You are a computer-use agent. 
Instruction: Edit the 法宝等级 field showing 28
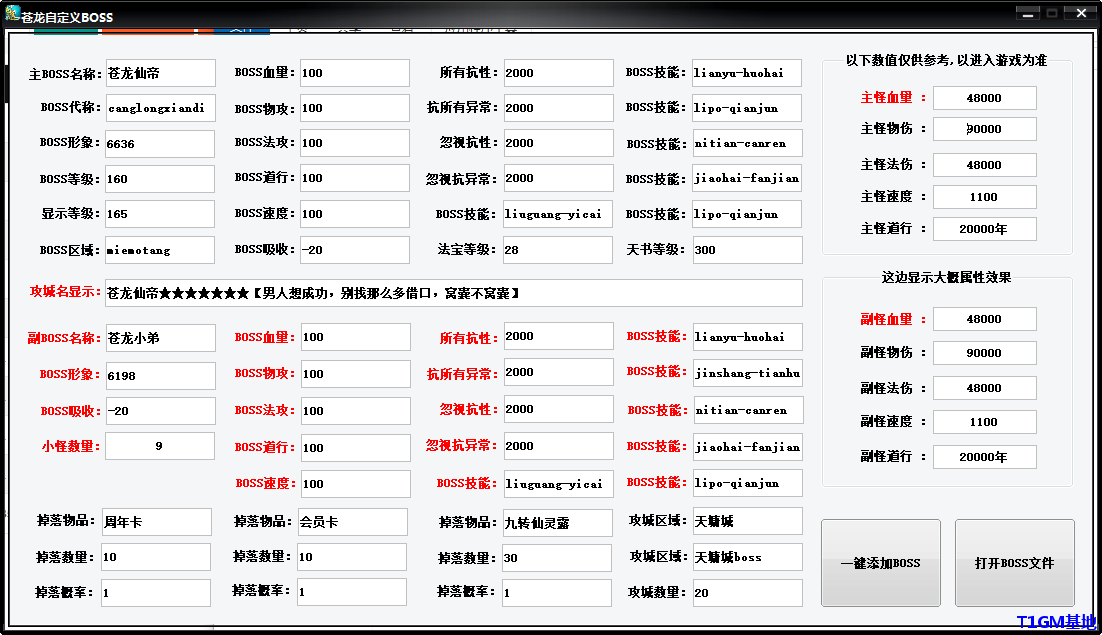coord(558,250)
